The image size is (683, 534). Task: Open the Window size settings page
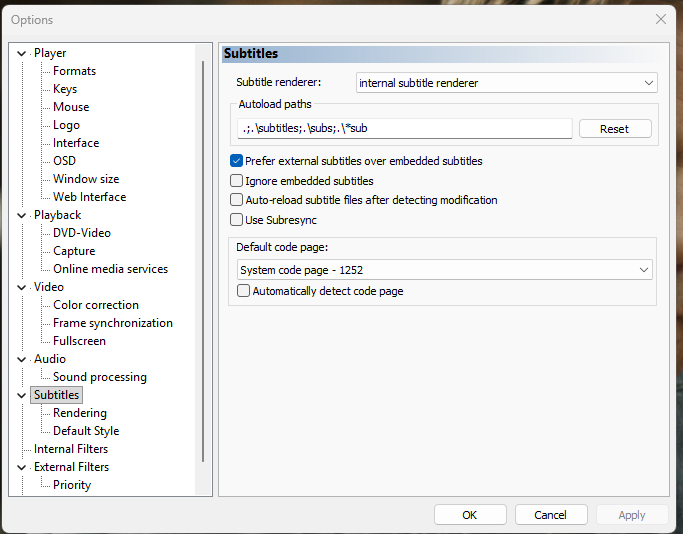pos(86,179)
